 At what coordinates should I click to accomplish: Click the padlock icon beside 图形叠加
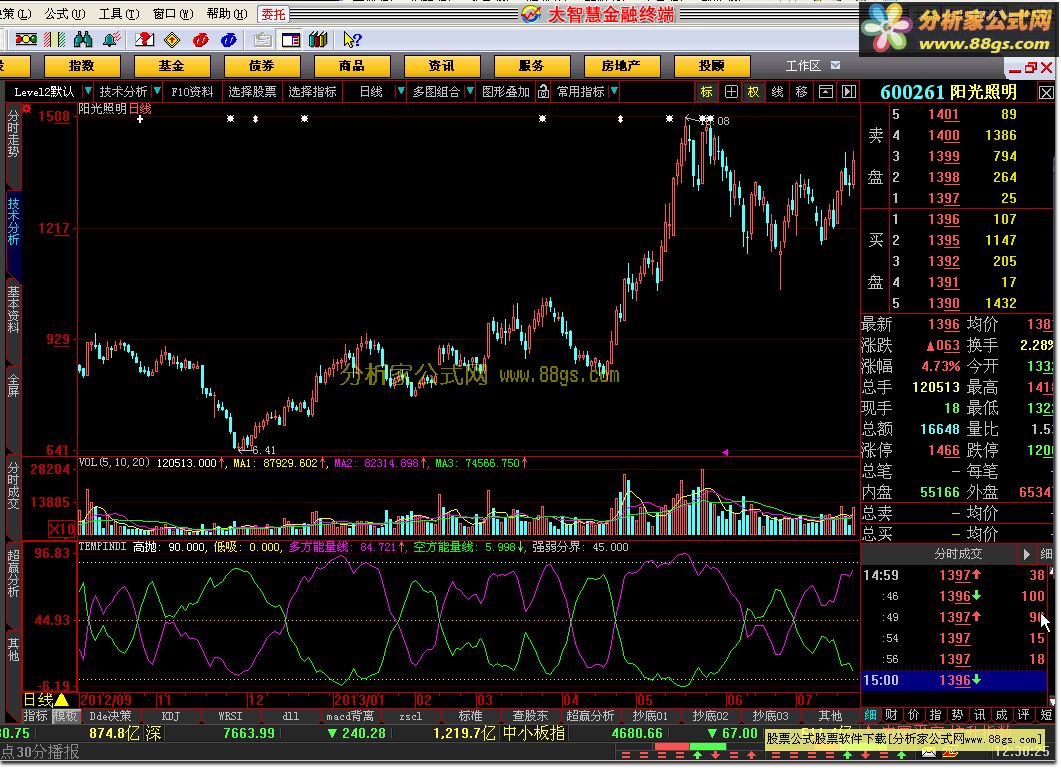[x=543, y=91]
